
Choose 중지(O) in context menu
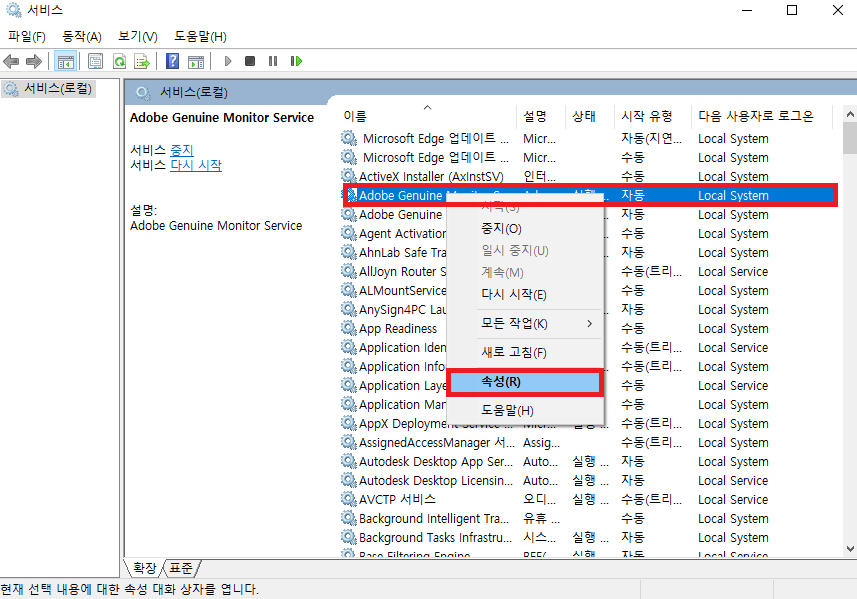tap(525, 228)
